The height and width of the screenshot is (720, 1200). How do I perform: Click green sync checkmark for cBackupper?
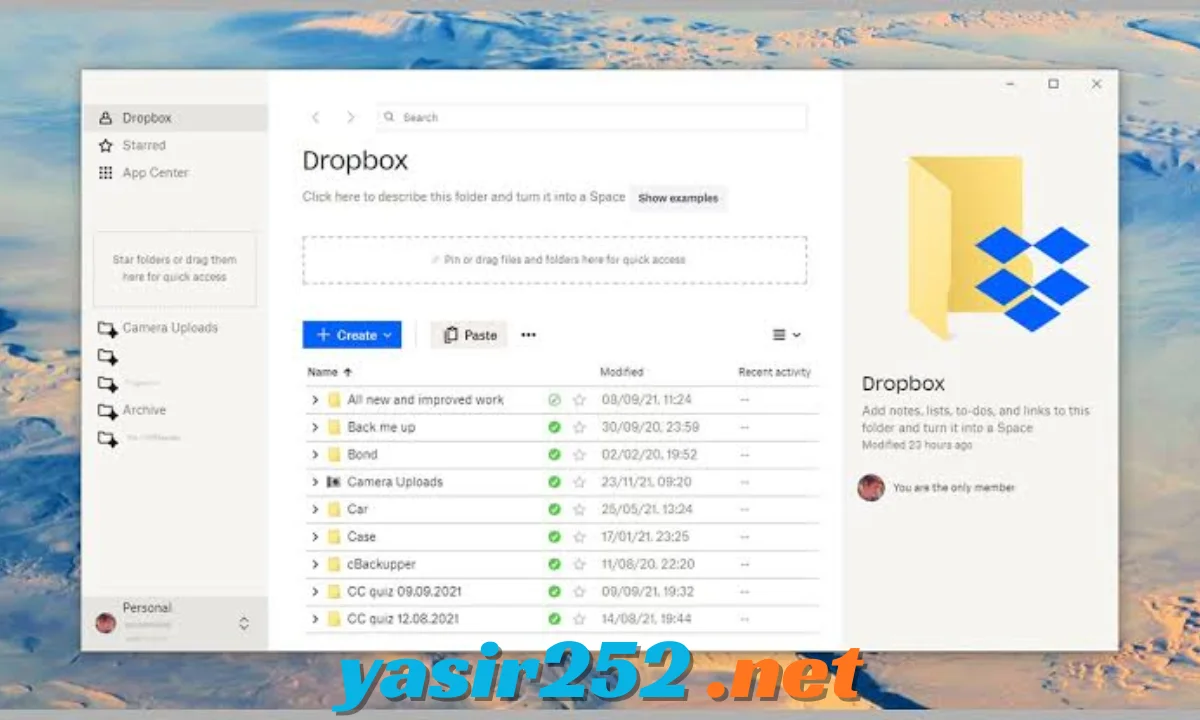tap(554, 564)
